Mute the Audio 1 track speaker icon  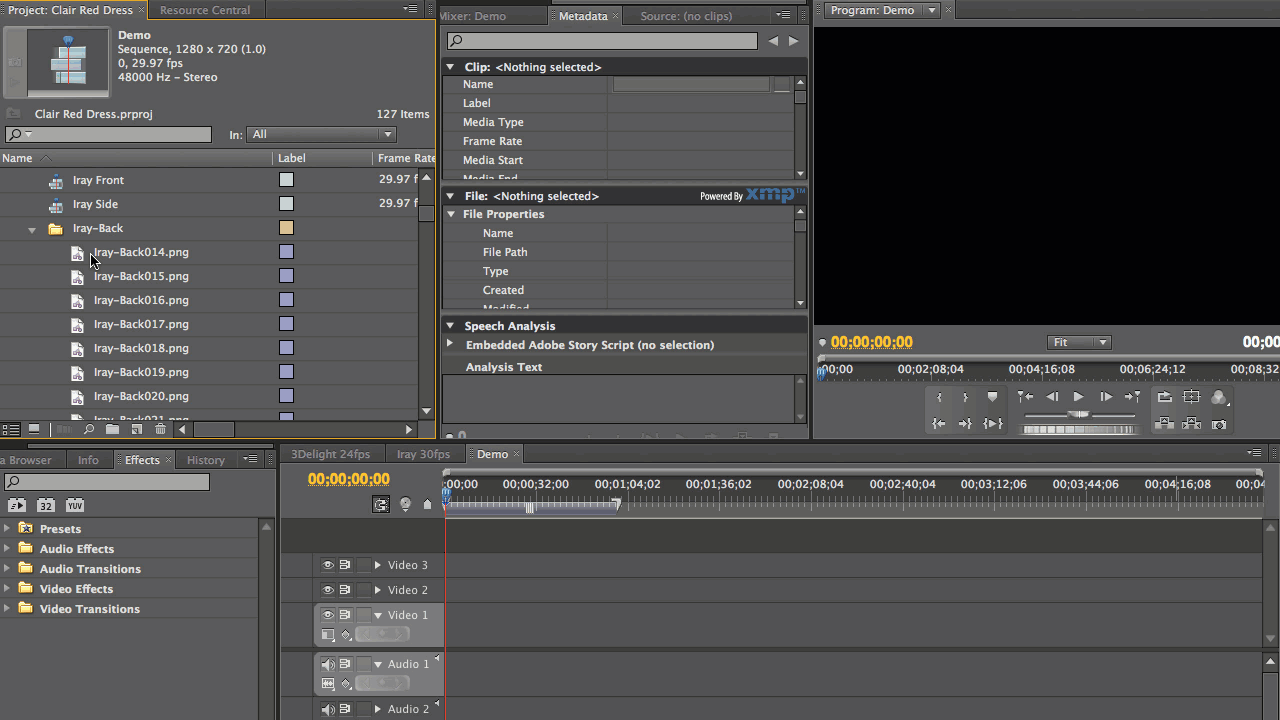[x=328, y=663]
